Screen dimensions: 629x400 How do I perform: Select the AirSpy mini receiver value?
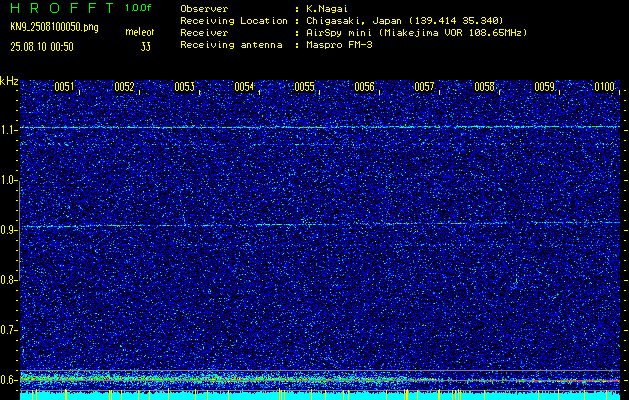click(417, 32)
